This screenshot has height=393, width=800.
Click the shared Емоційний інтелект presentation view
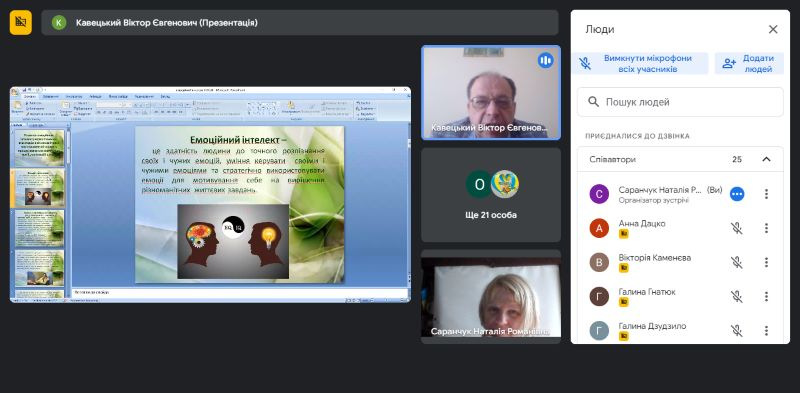[210, 194]
